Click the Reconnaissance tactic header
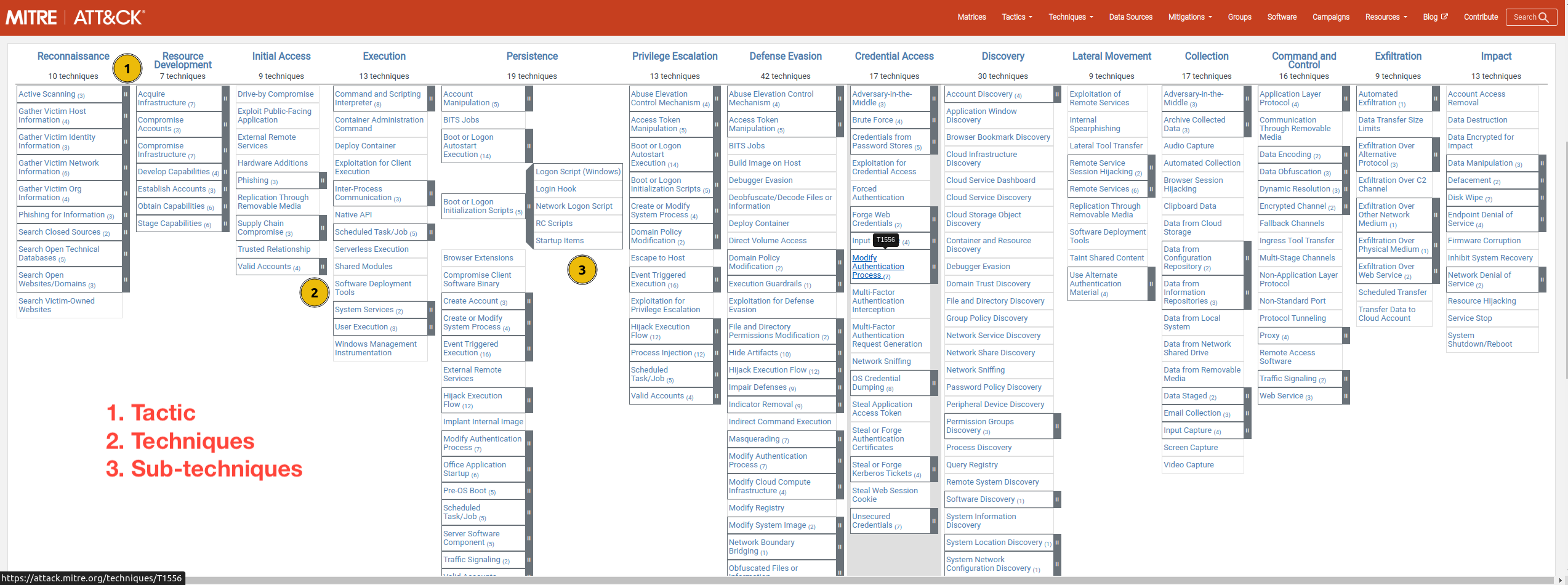 (73, 56)
